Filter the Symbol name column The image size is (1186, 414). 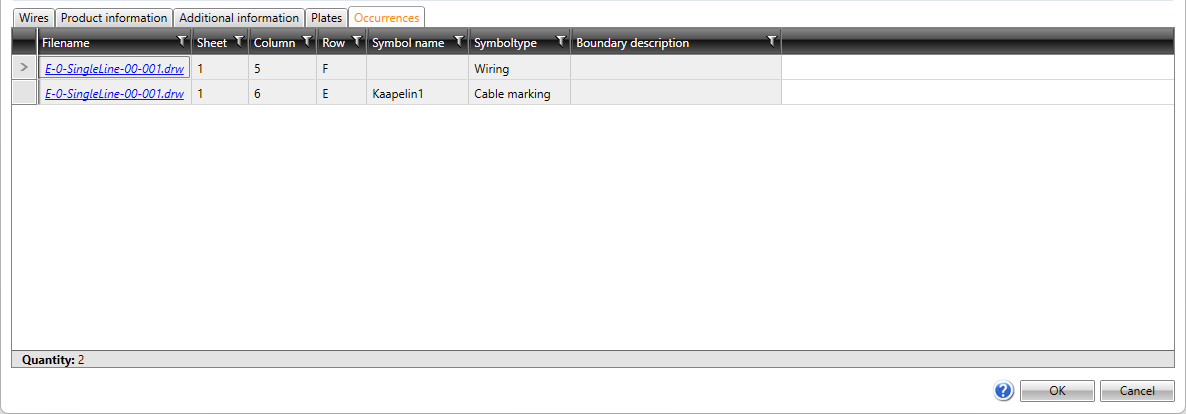(x=458, y=42)
